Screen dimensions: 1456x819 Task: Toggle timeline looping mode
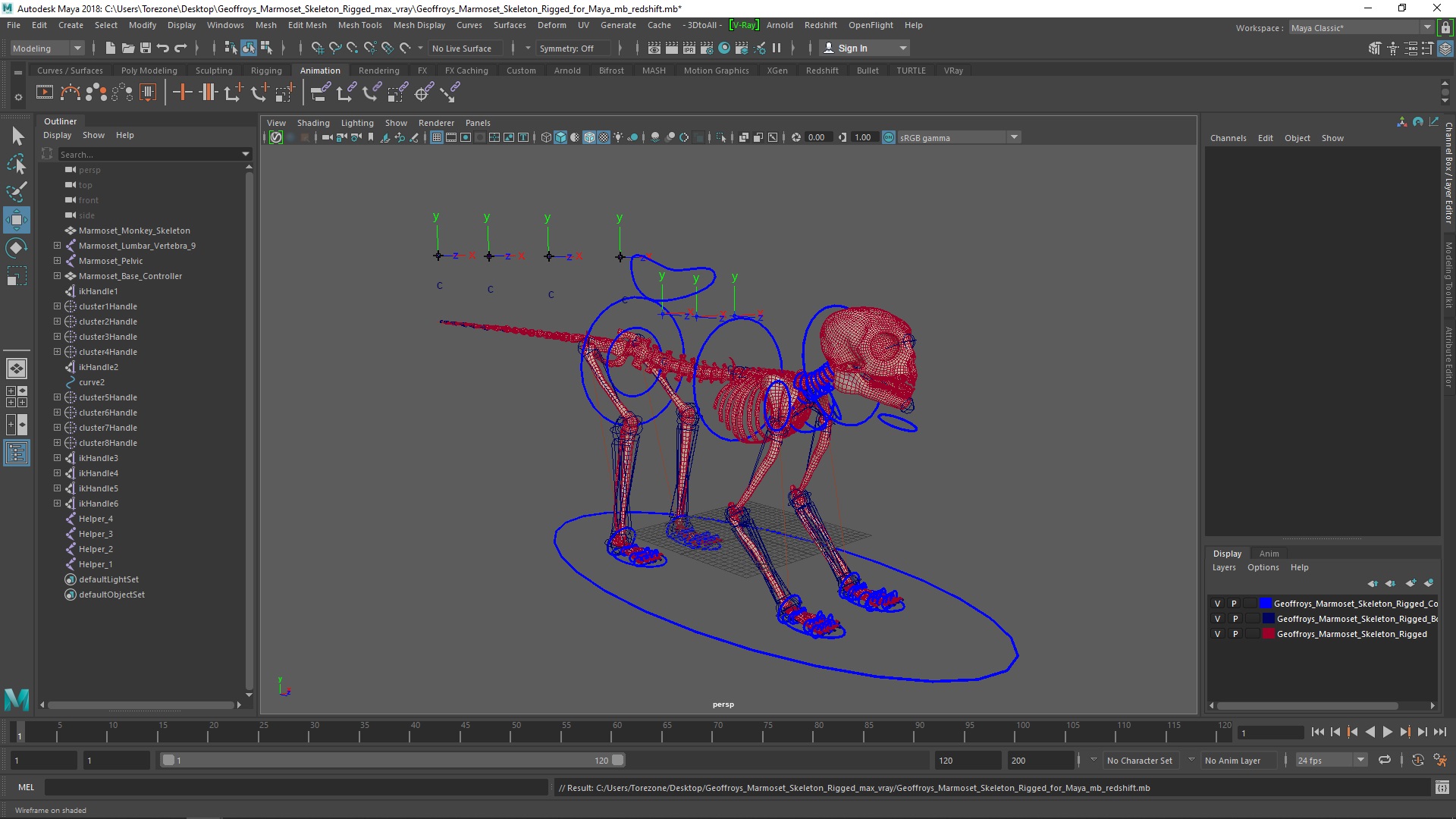coord(1385,760)
